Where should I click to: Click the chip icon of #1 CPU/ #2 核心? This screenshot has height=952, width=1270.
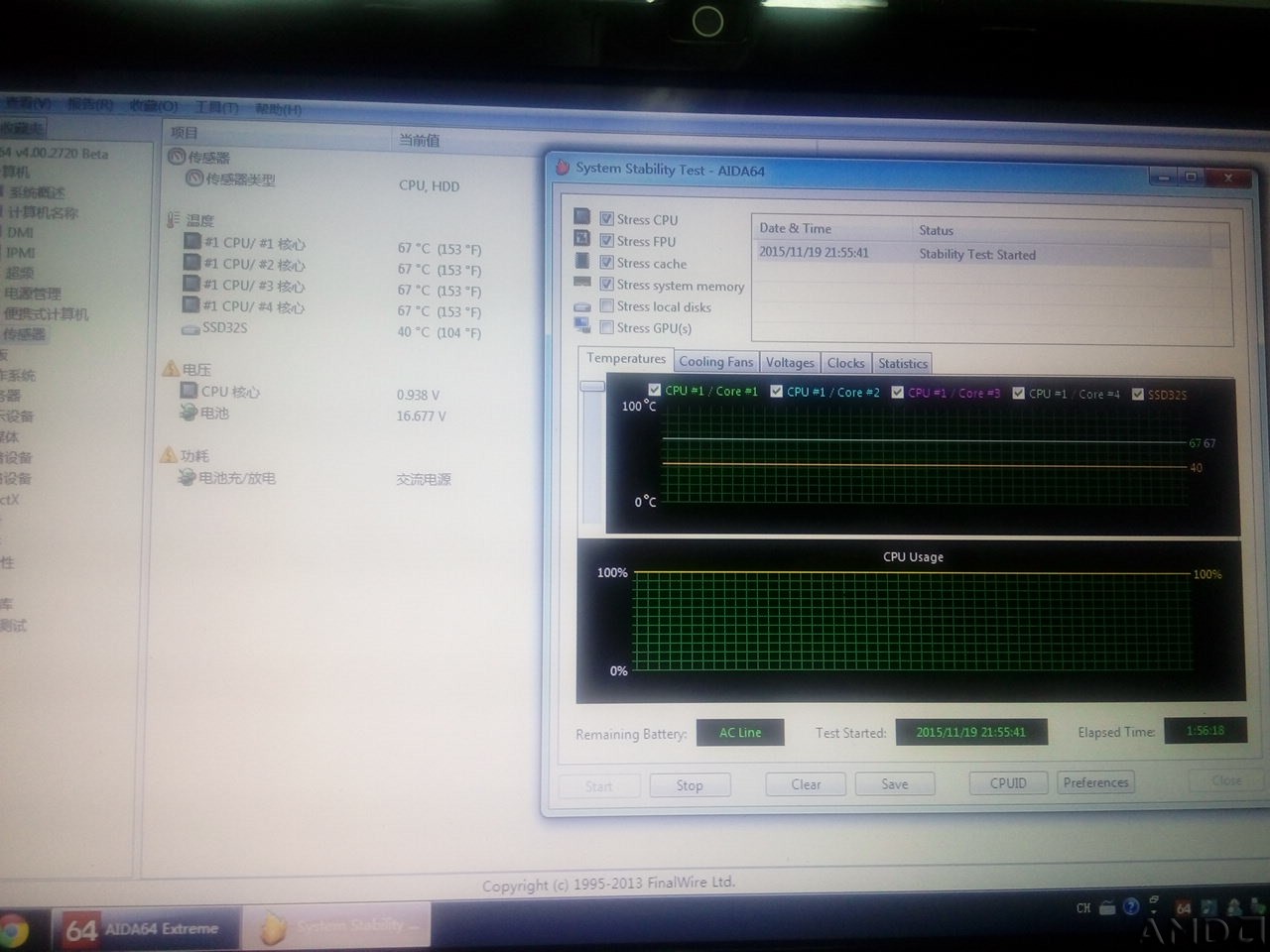click(192, 263)
